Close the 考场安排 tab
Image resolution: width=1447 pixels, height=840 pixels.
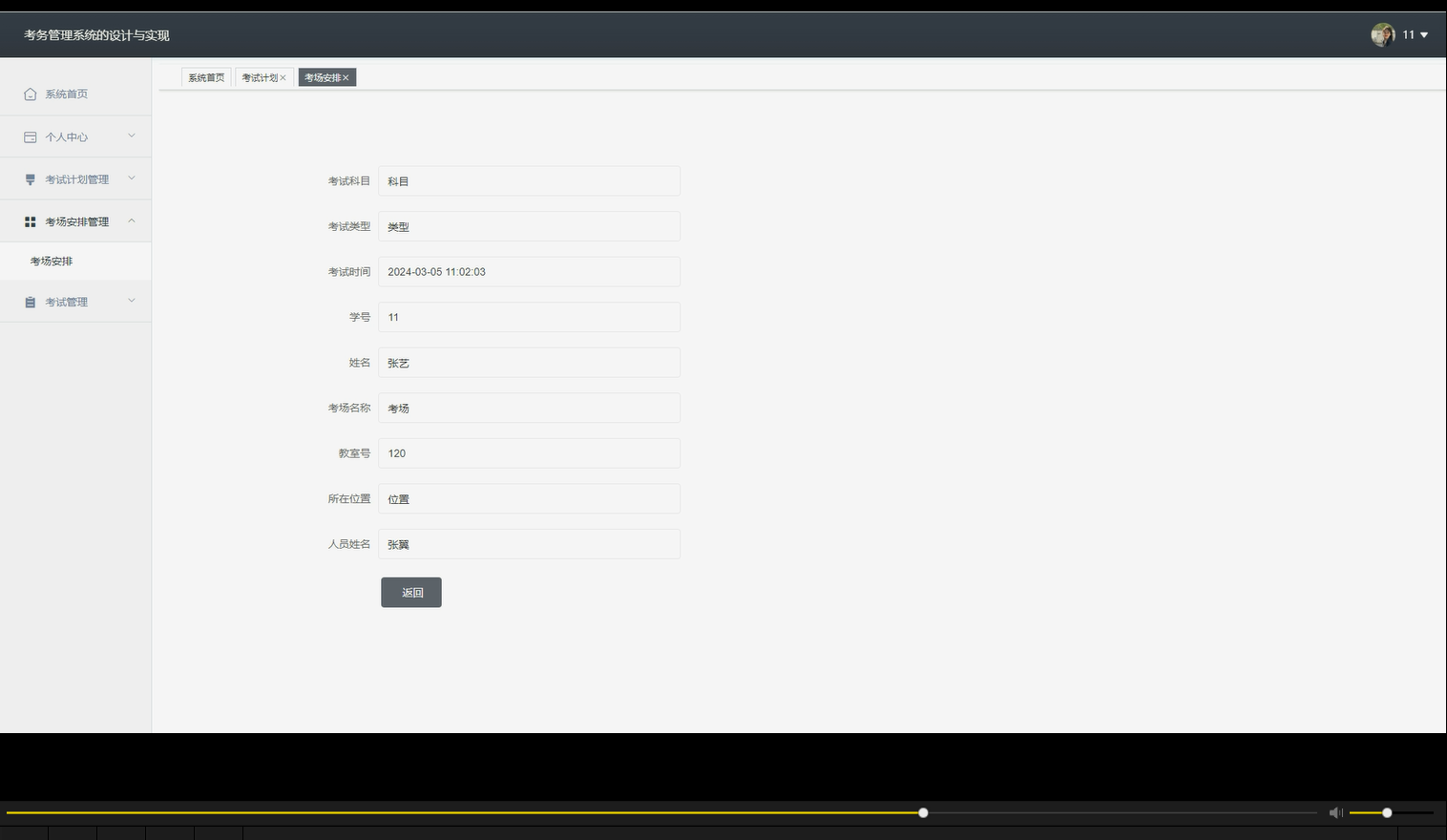click(x=346, y=78)
